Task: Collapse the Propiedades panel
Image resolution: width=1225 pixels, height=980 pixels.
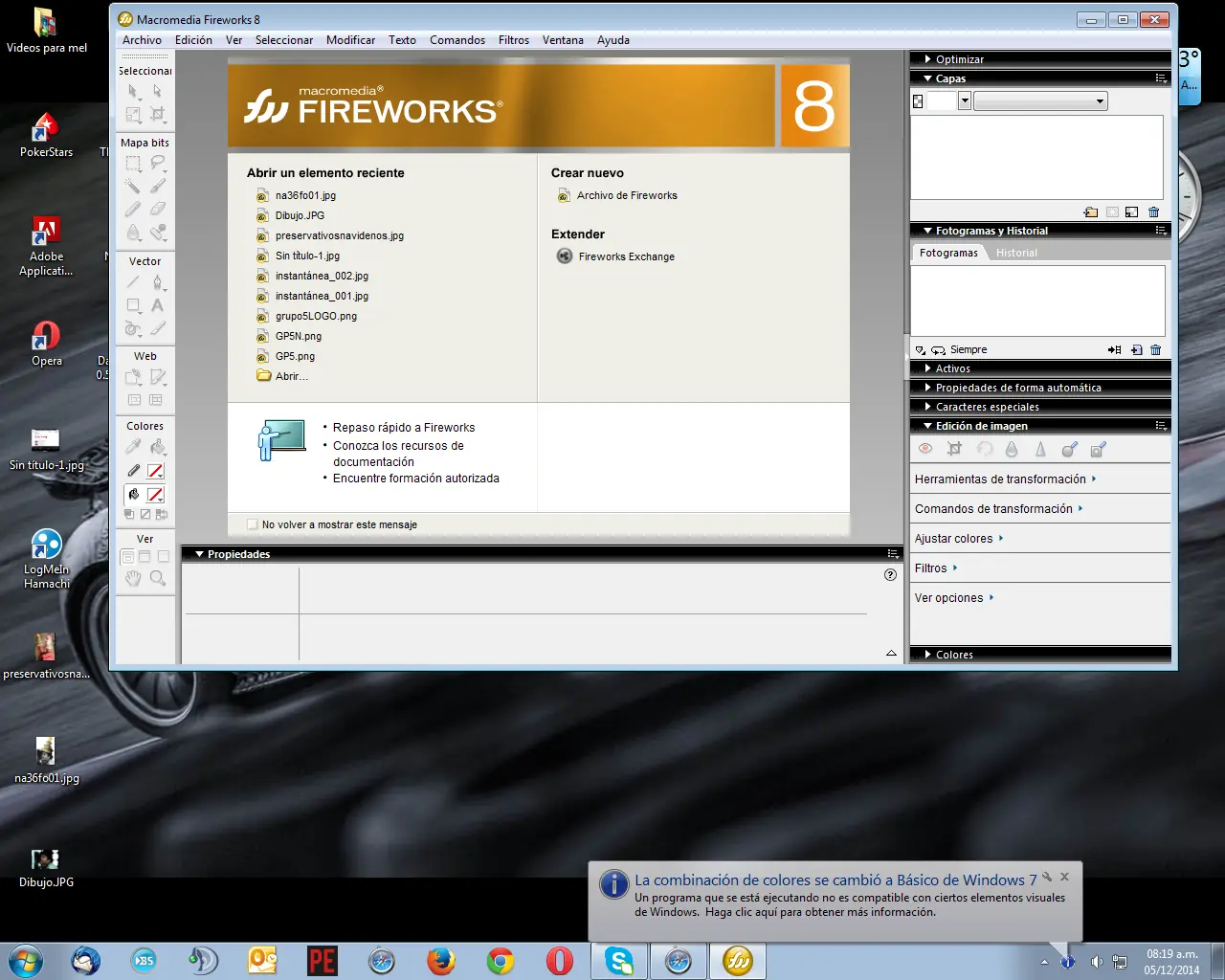Action: point(199,554)
